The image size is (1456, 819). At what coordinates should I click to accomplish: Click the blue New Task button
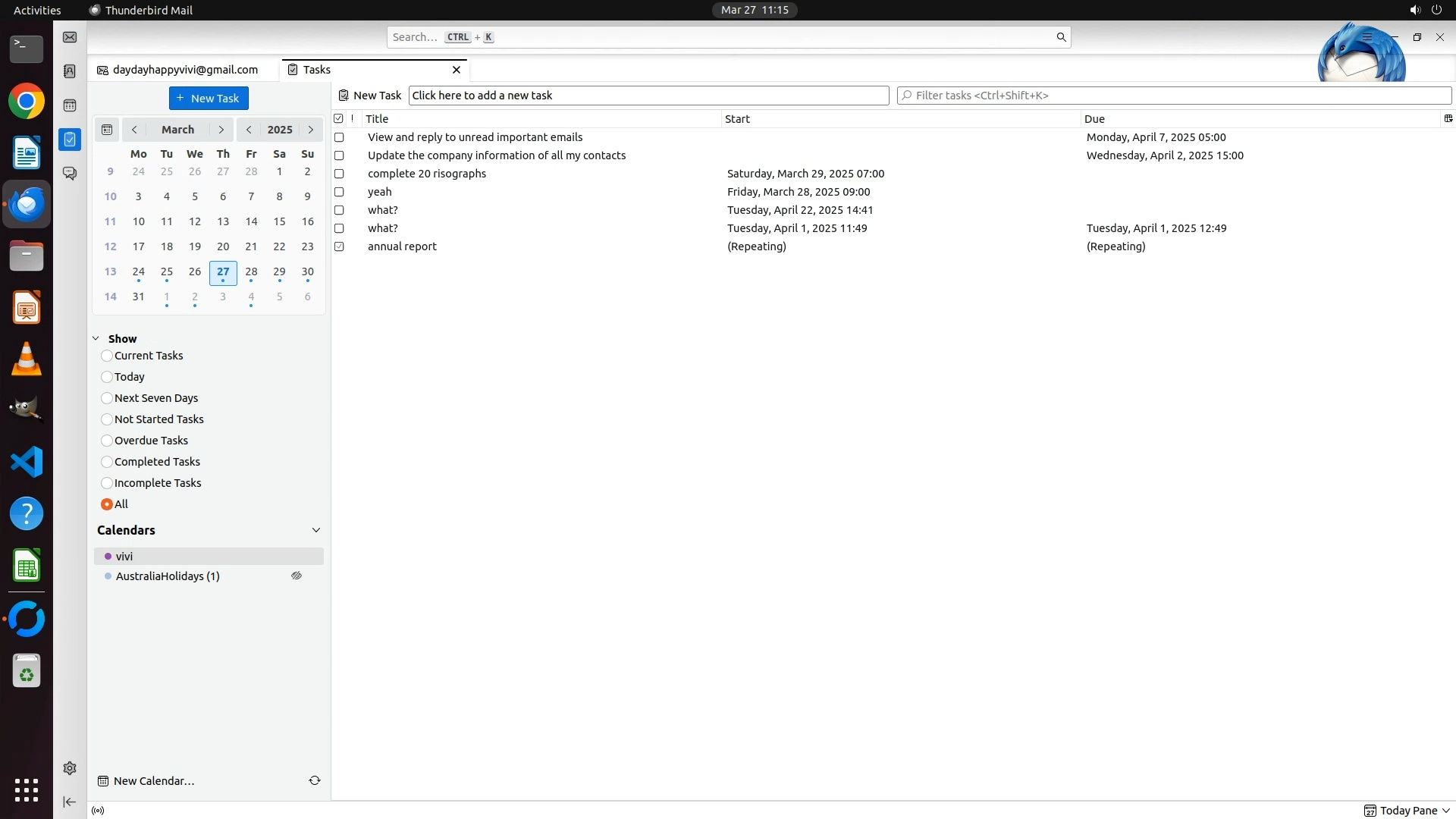click(209, 99)
